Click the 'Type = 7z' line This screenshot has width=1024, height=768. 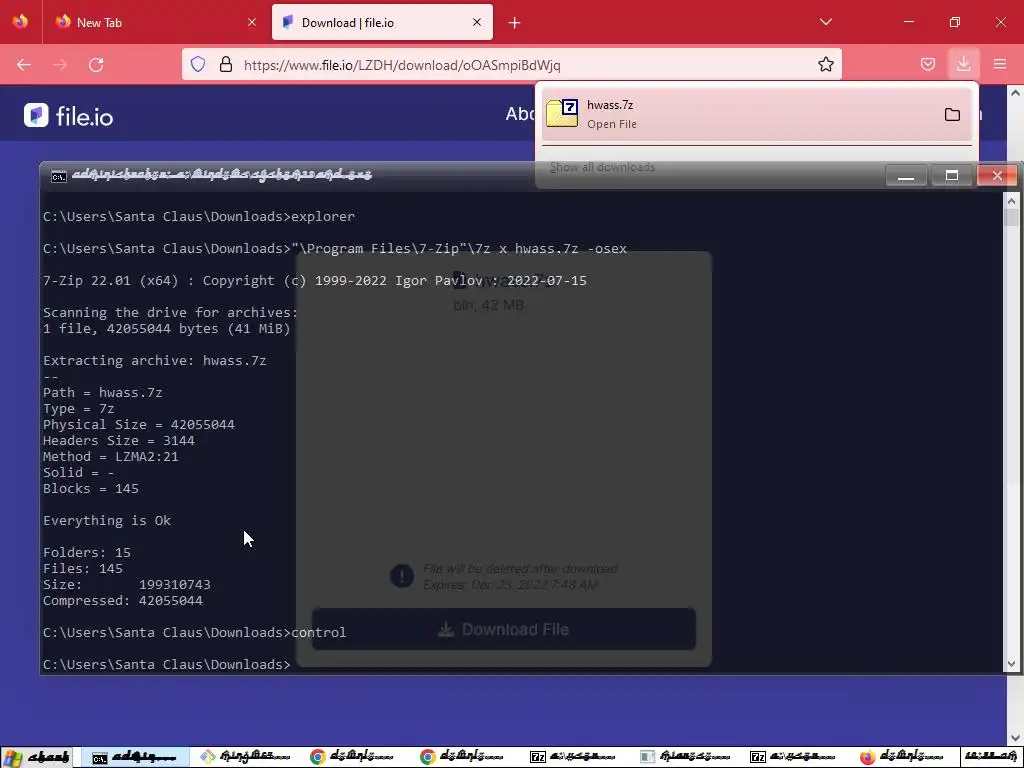pyautogui.click(x=79, y=409)
